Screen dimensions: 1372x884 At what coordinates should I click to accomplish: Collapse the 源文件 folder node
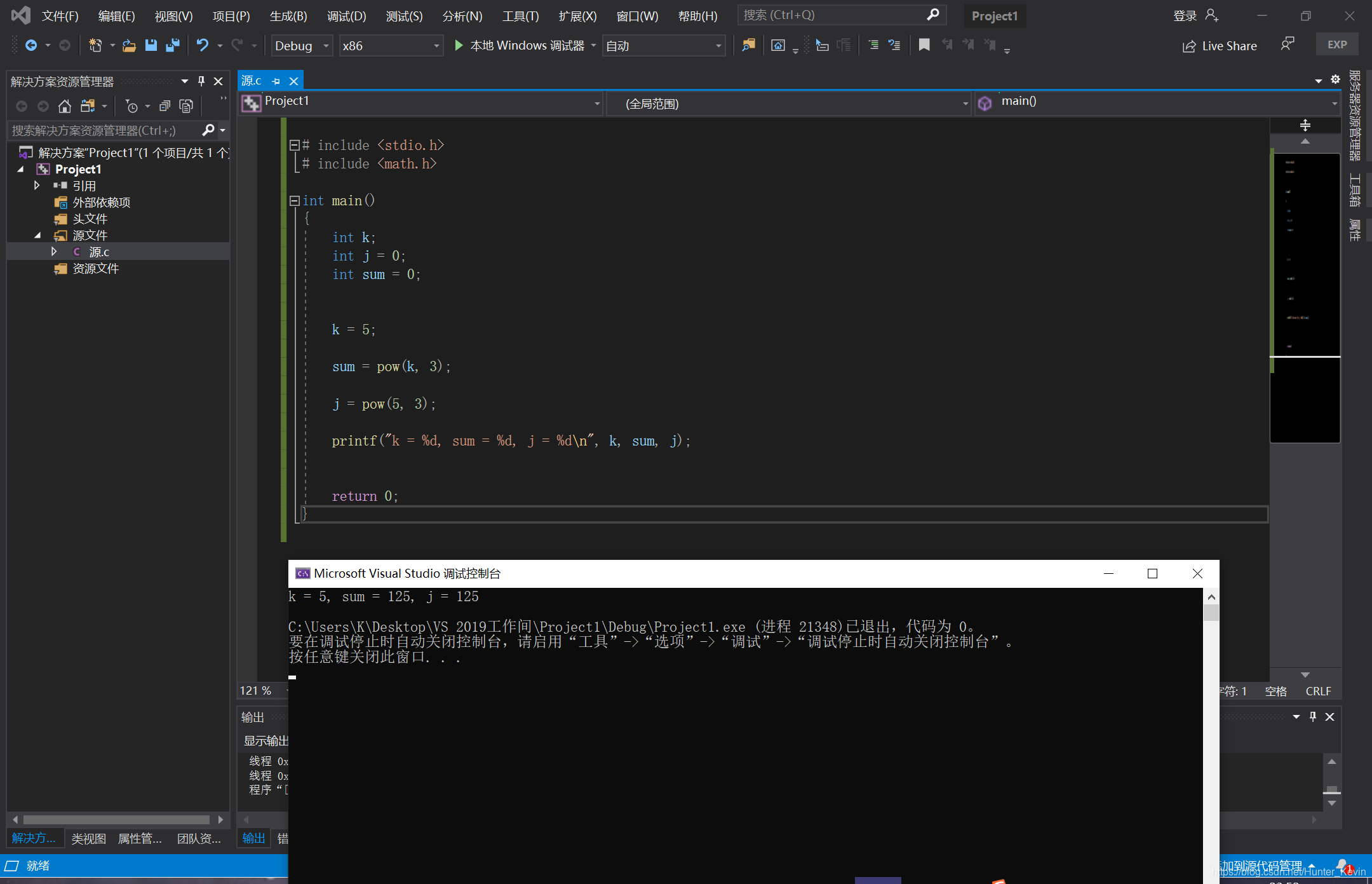tap(37, 235)
